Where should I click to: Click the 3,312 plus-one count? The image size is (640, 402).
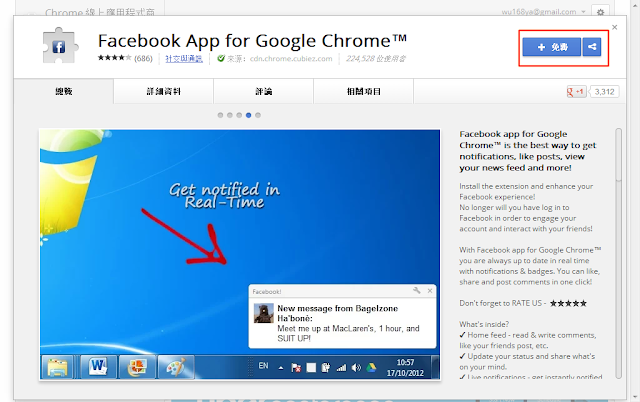click(x=604, y=92)
